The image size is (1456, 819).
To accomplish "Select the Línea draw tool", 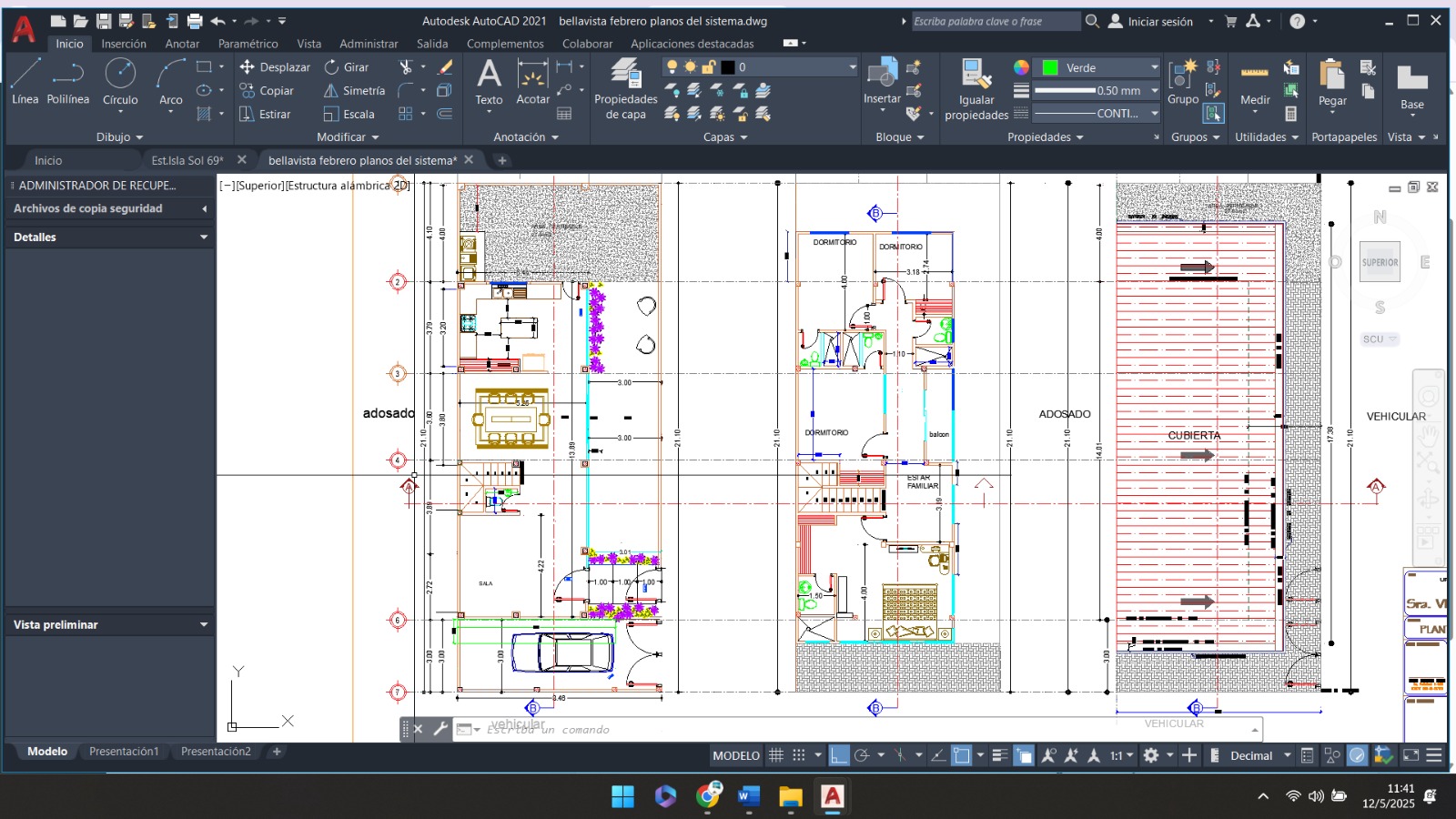I will (25, 81).
